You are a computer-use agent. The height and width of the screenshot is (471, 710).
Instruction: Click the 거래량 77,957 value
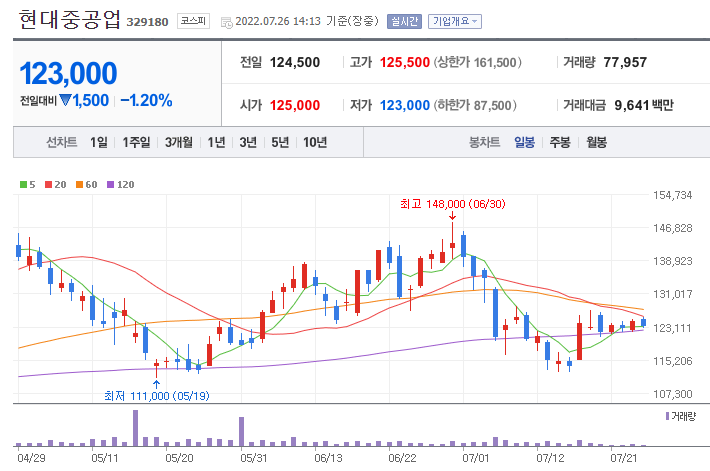625,62
